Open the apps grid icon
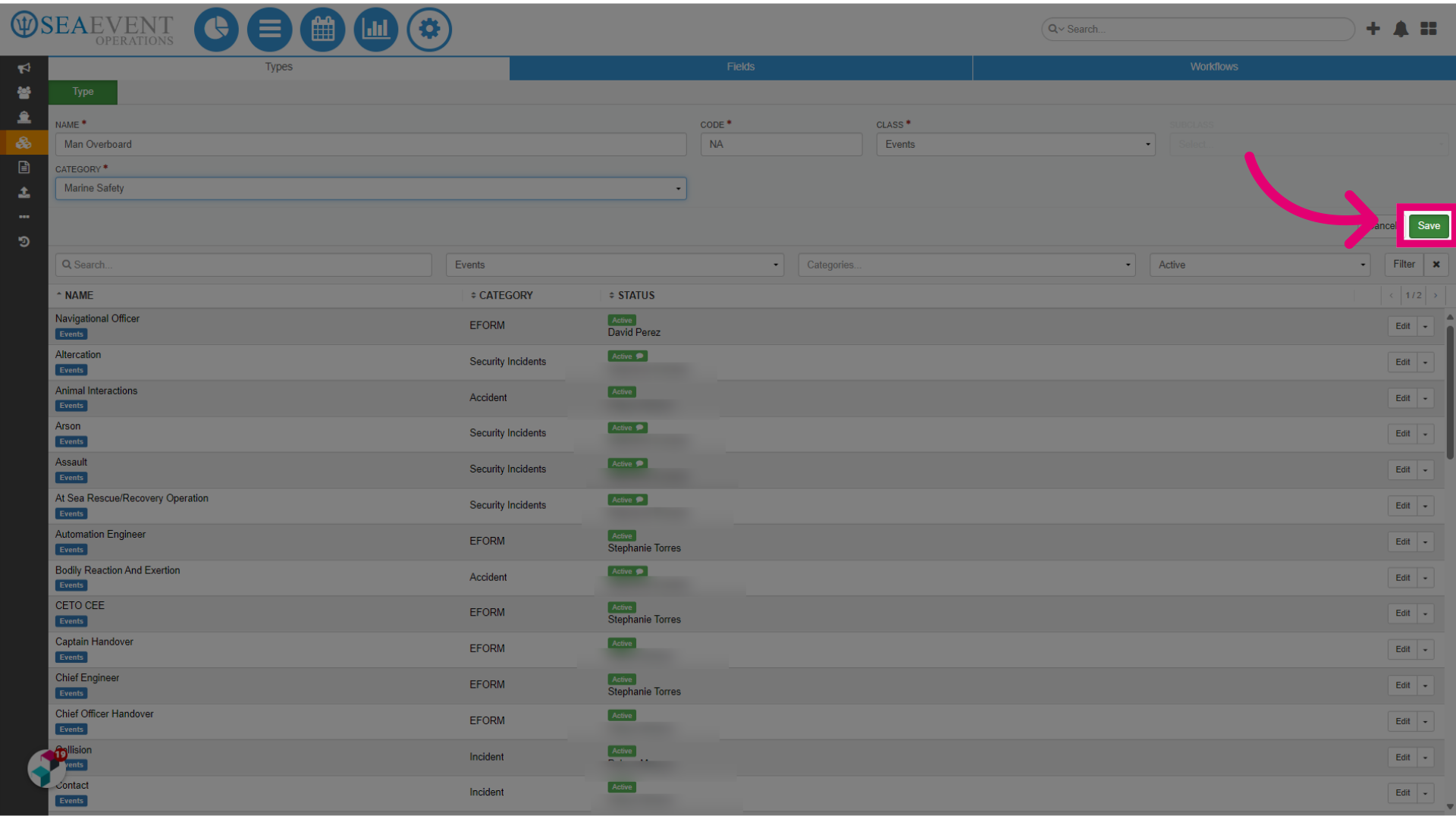This screenshot has width=1456, height=819. pos(1429,29)
